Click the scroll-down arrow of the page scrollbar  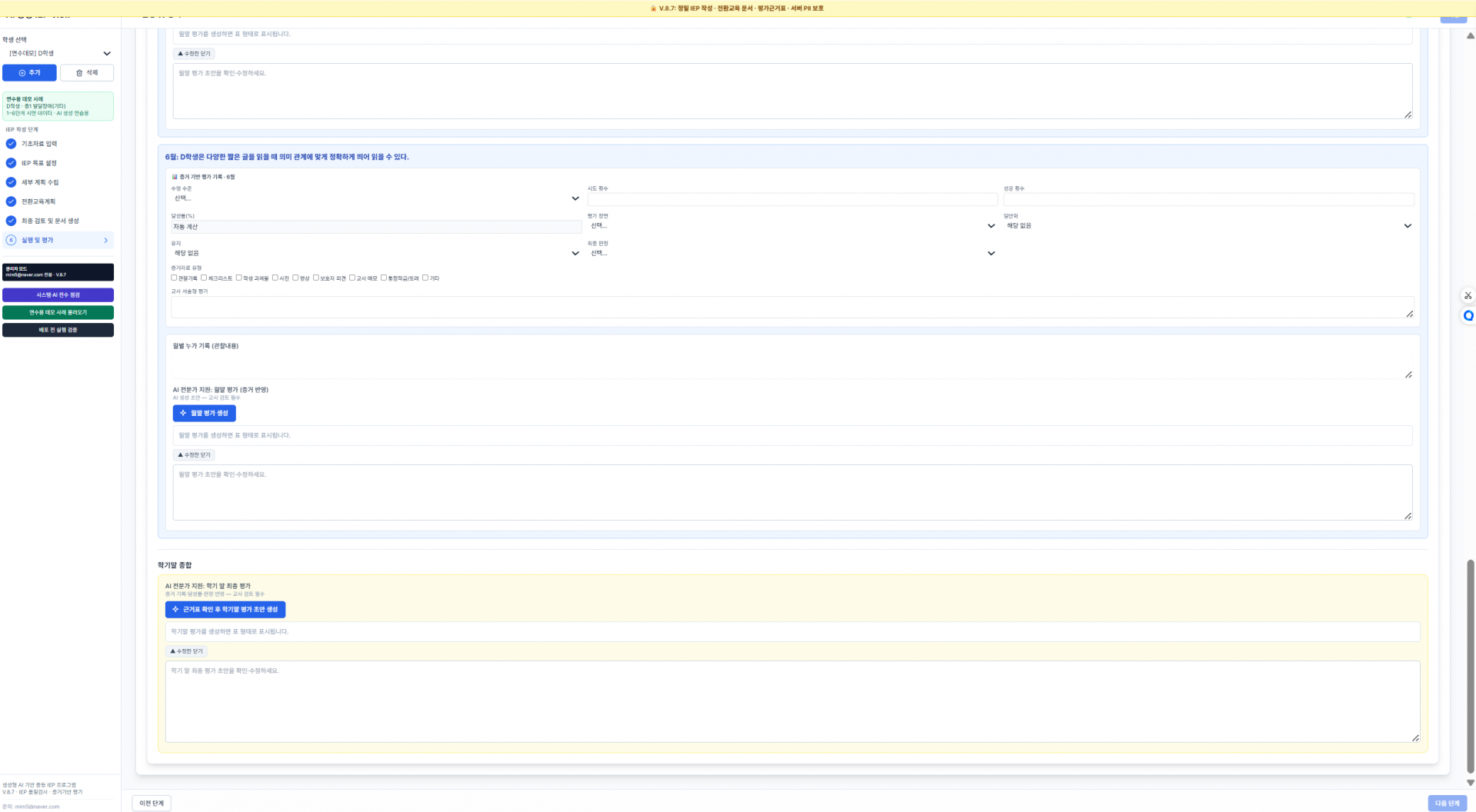1470,783
